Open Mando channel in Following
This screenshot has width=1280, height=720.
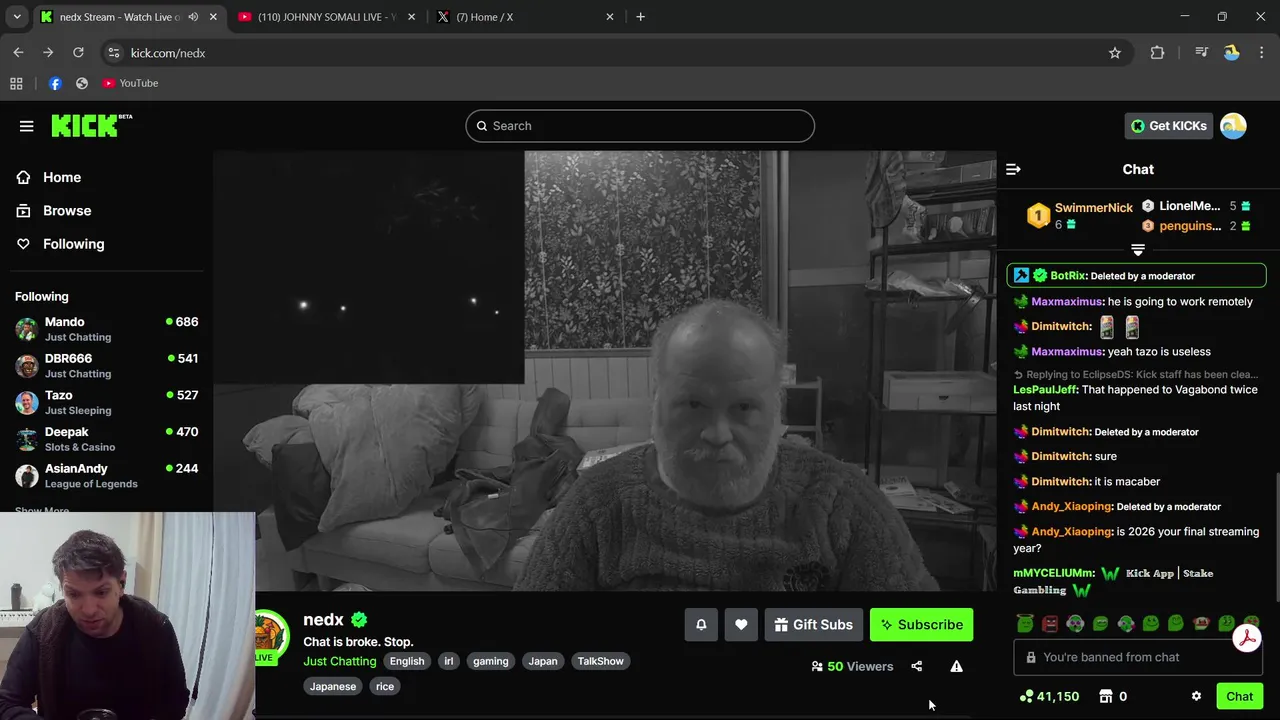pyautogui.click(x=107, y=329)
